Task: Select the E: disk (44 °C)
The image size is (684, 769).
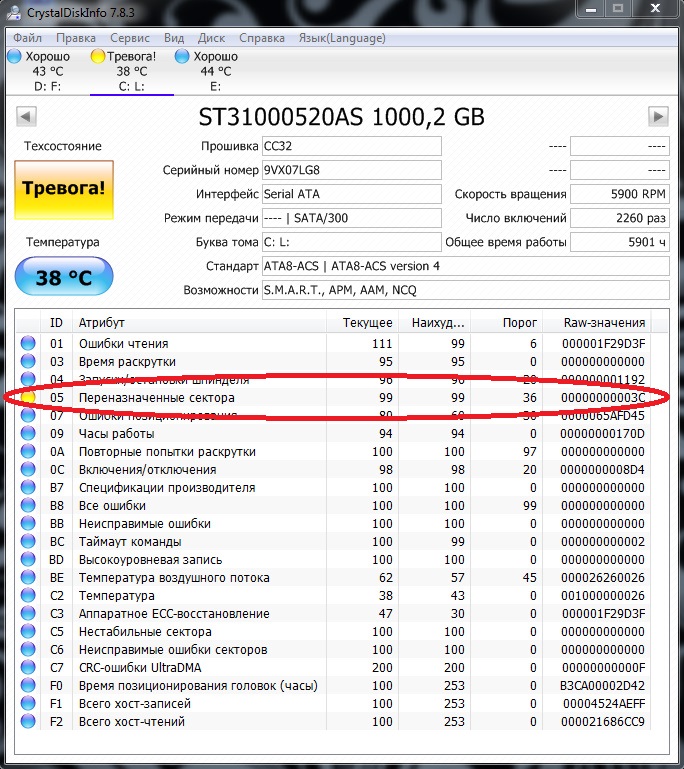Action: [215, 71]
